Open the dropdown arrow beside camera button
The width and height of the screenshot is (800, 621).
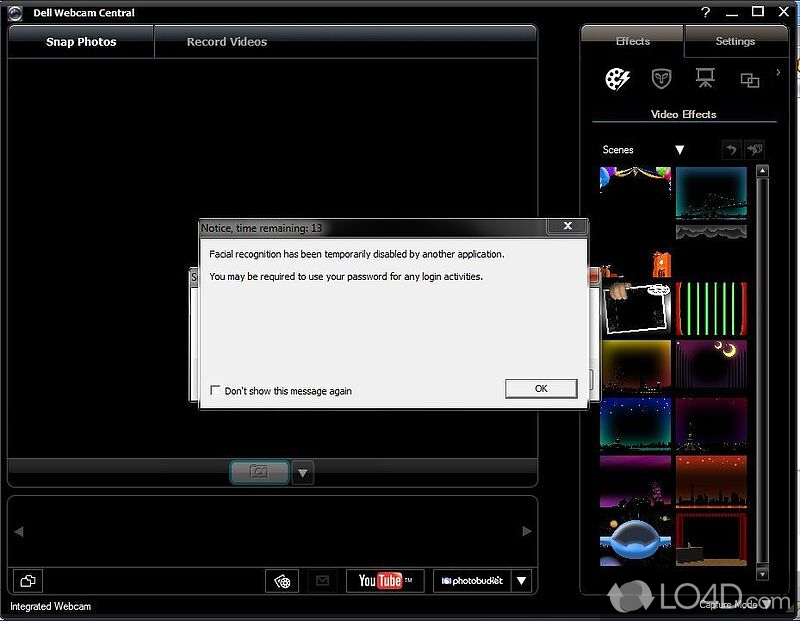303,472
